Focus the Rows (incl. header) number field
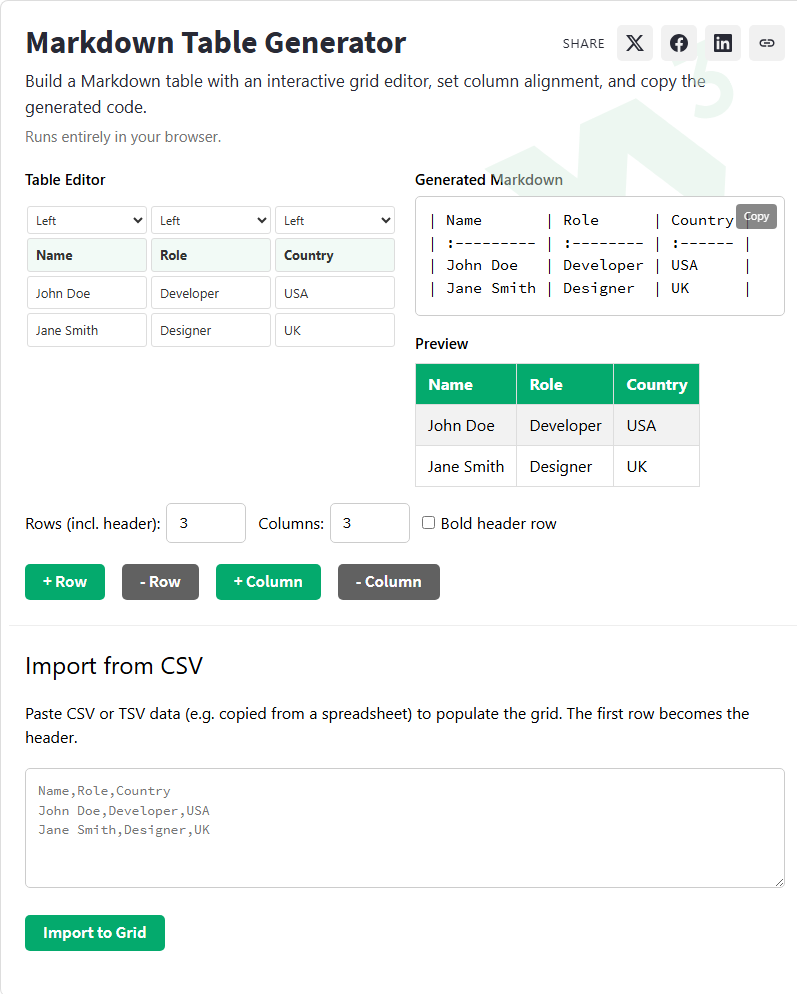The height and width of the screenshot is (994, 797). coord(206,523)
